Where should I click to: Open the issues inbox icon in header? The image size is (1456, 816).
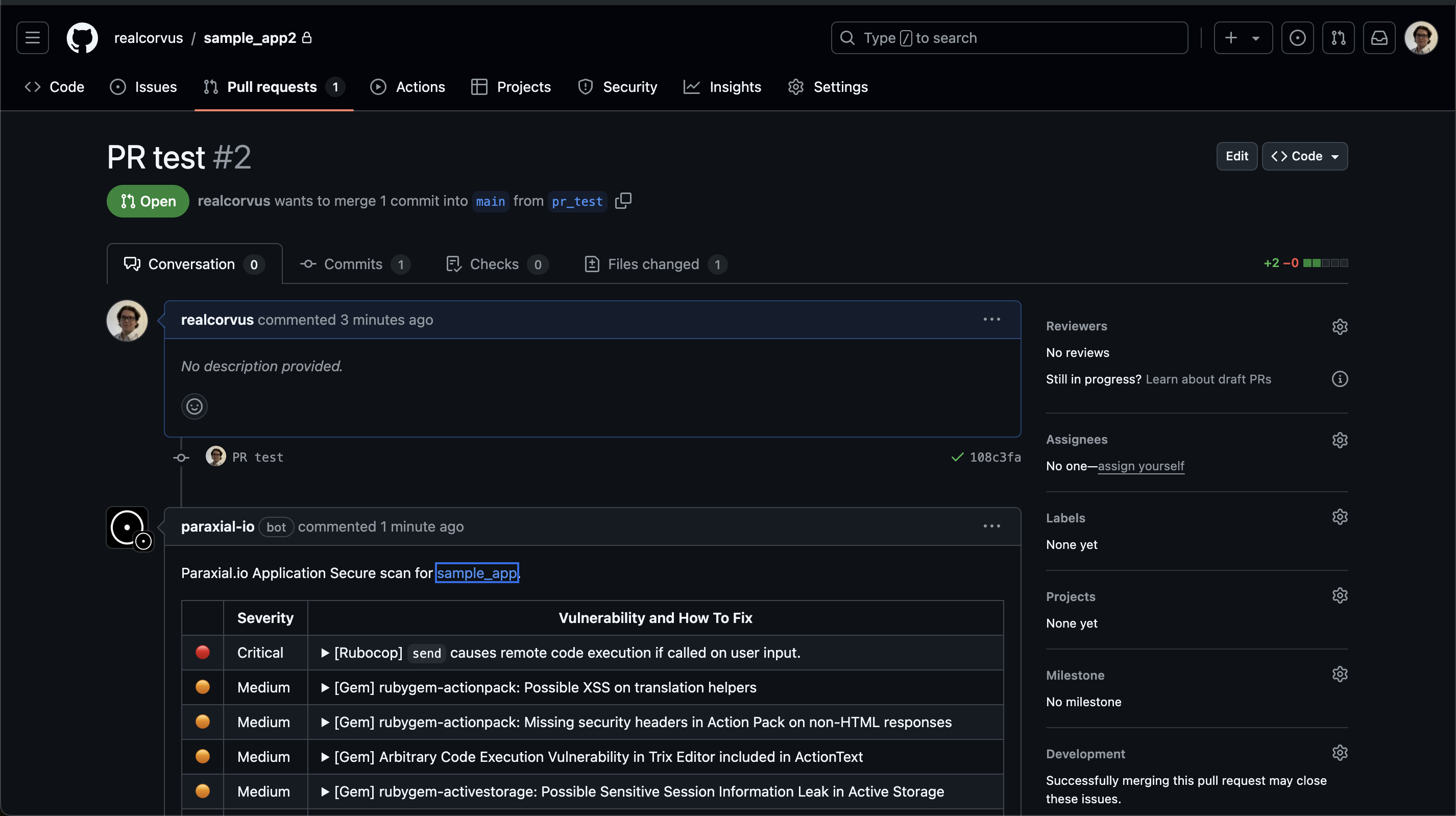click(1297, 38)
